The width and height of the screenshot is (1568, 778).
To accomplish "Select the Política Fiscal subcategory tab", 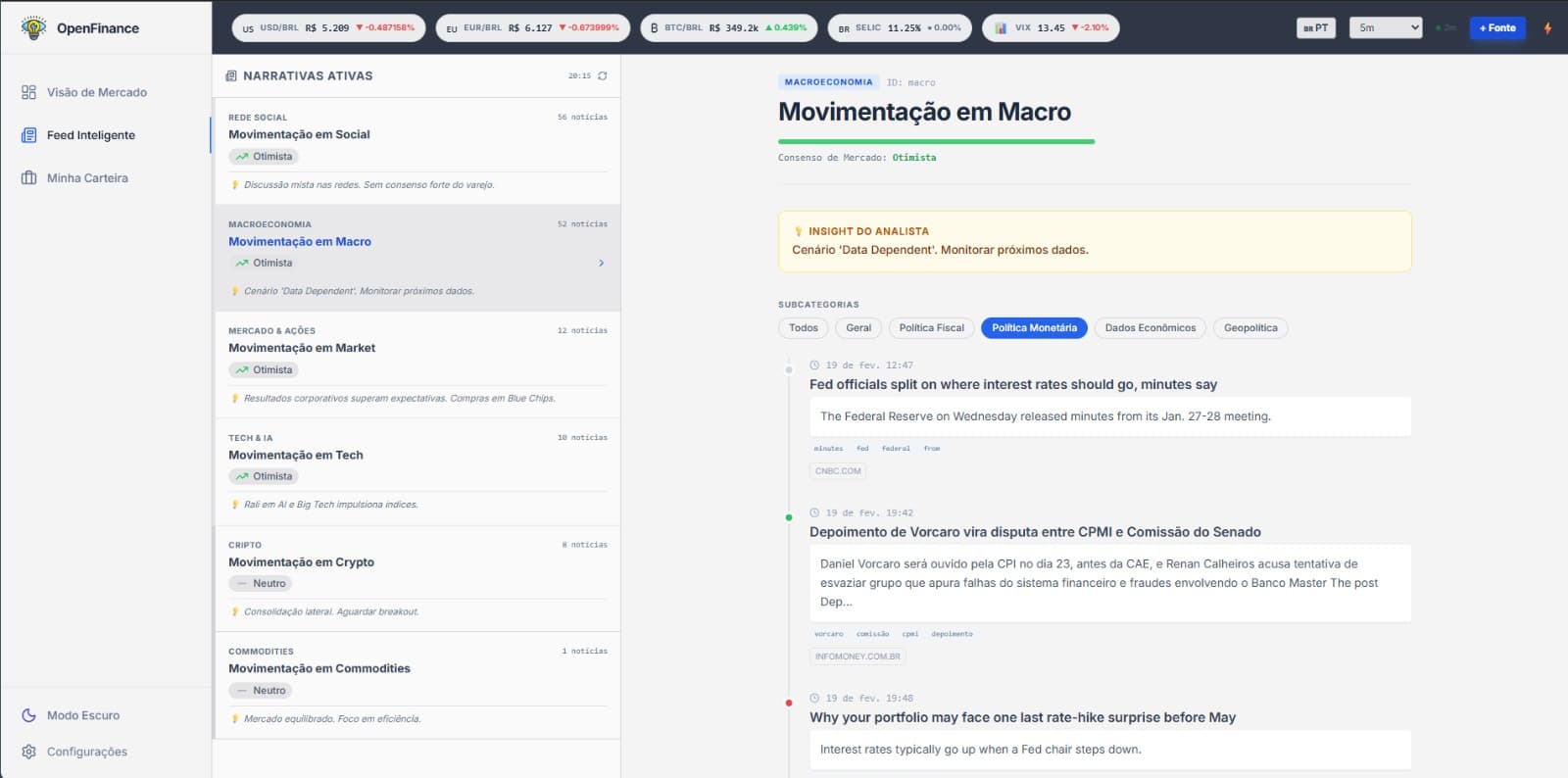I will (932, 328).
